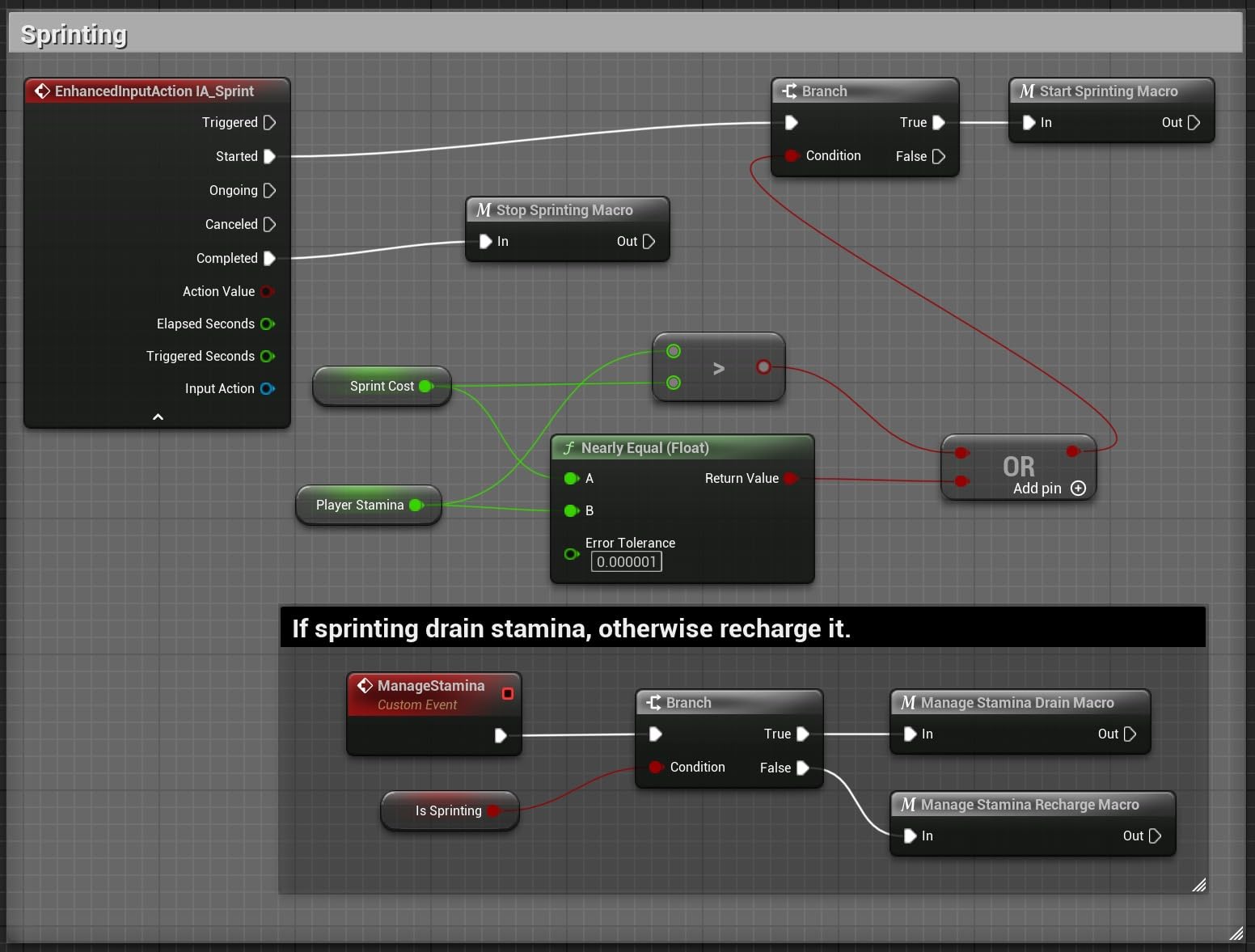Click the lower Branch node's Condition pin
This screenshot has width=1255, height=952.
click(656, 767)
